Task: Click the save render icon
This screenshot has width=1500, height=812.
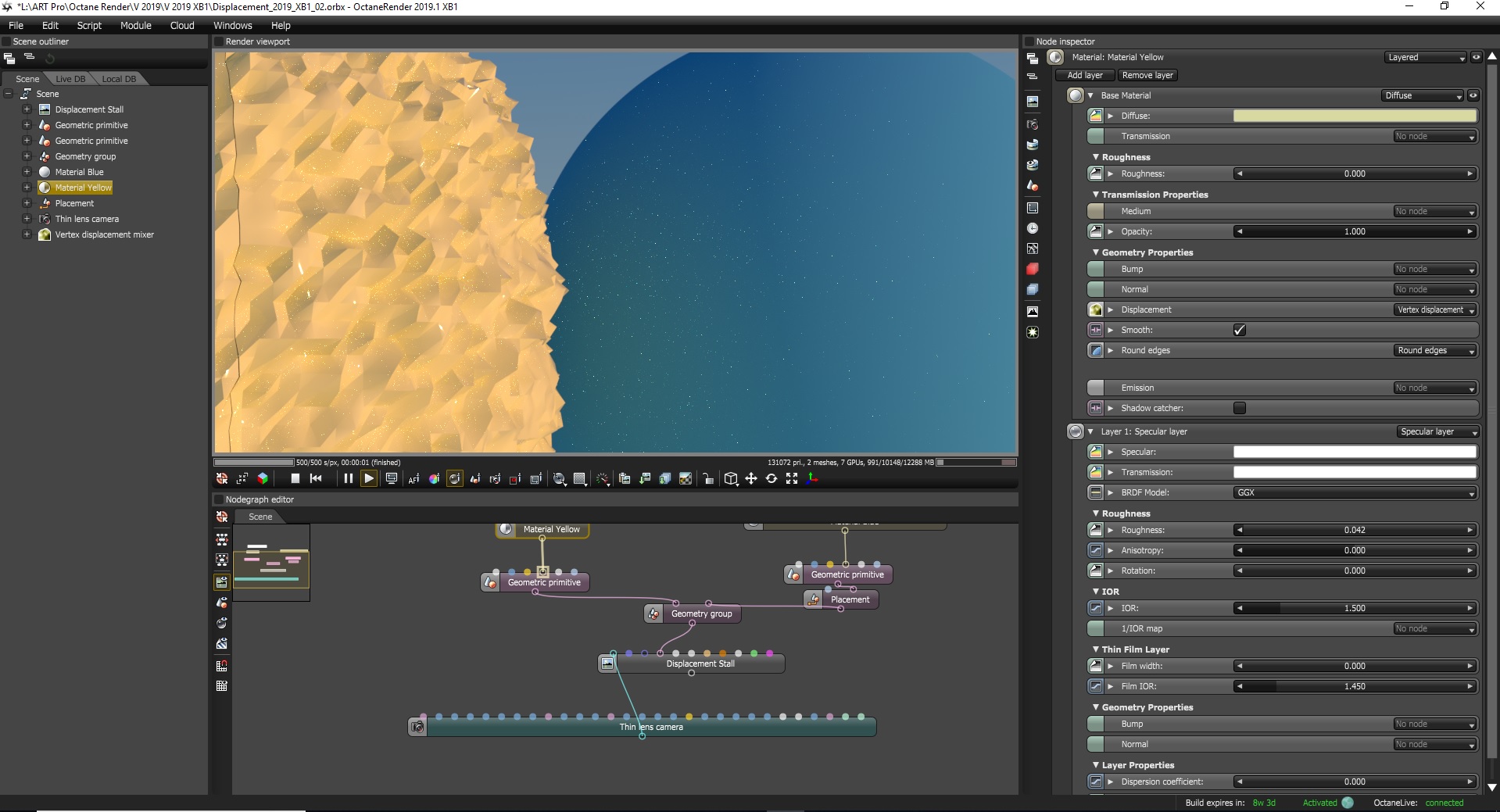Action: 645,478
